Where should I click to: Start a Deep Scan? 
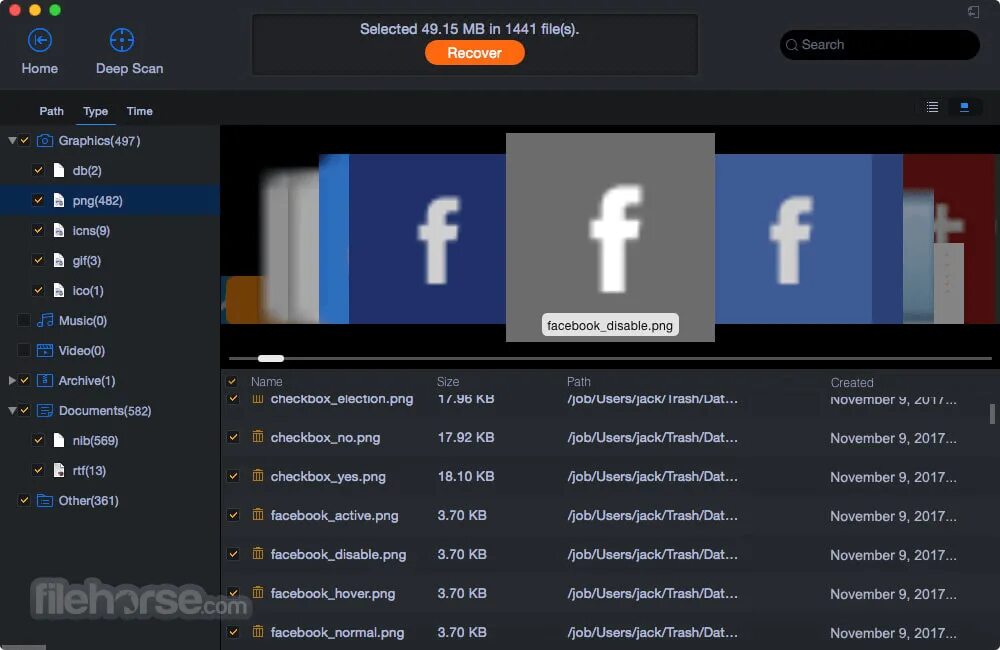point(122,40)
